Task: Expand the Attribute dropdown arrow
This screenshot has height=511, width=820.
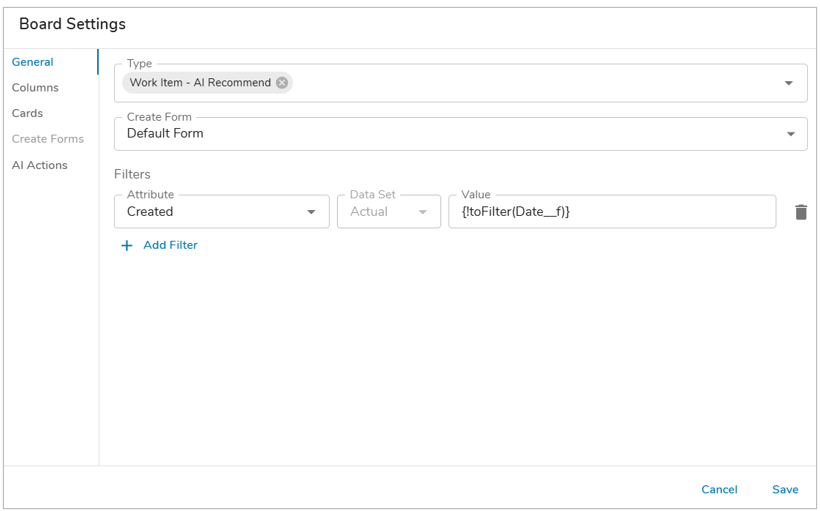Action: point(311,212)
